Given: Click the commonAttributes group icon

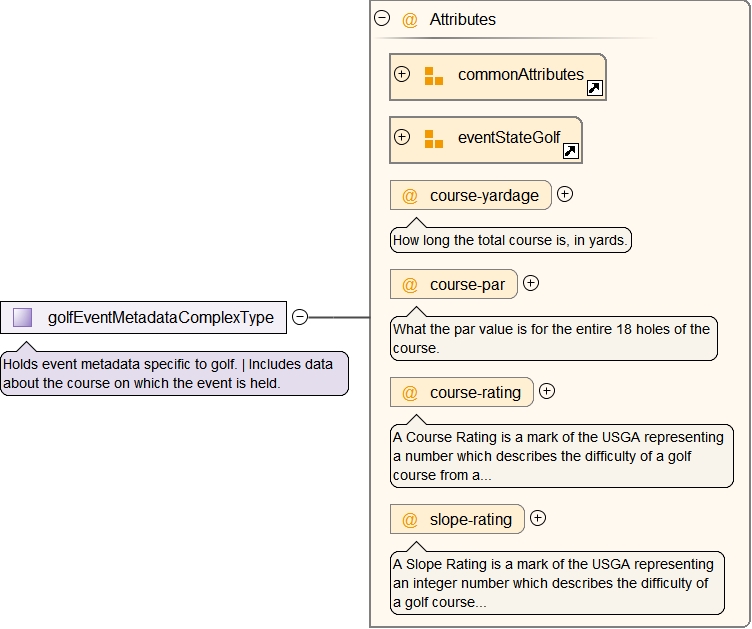Looking at the screenshot, I should pyautogui.click(x=433, y=76).
